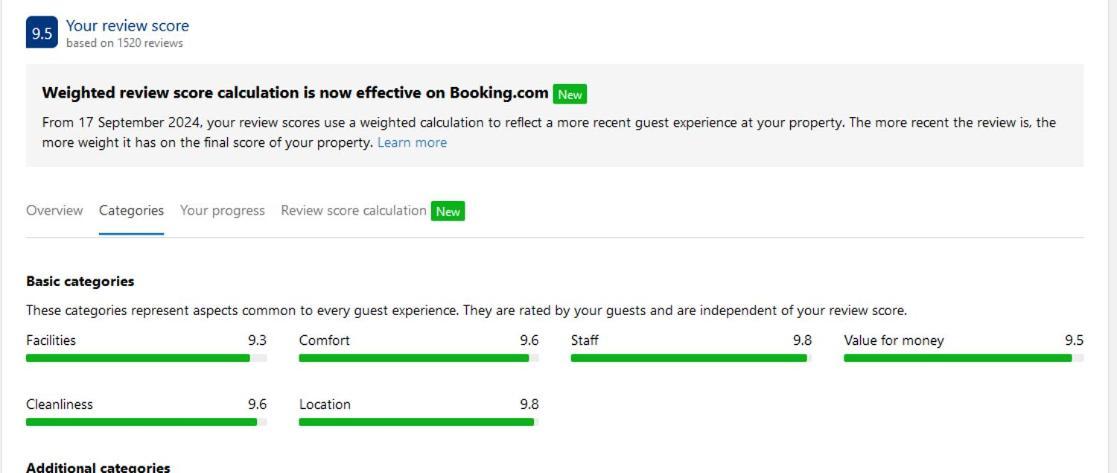The height and width of the screenshot is (473, 1117).
Task: Click the Facilities score bar
Action: coord(147,358)
